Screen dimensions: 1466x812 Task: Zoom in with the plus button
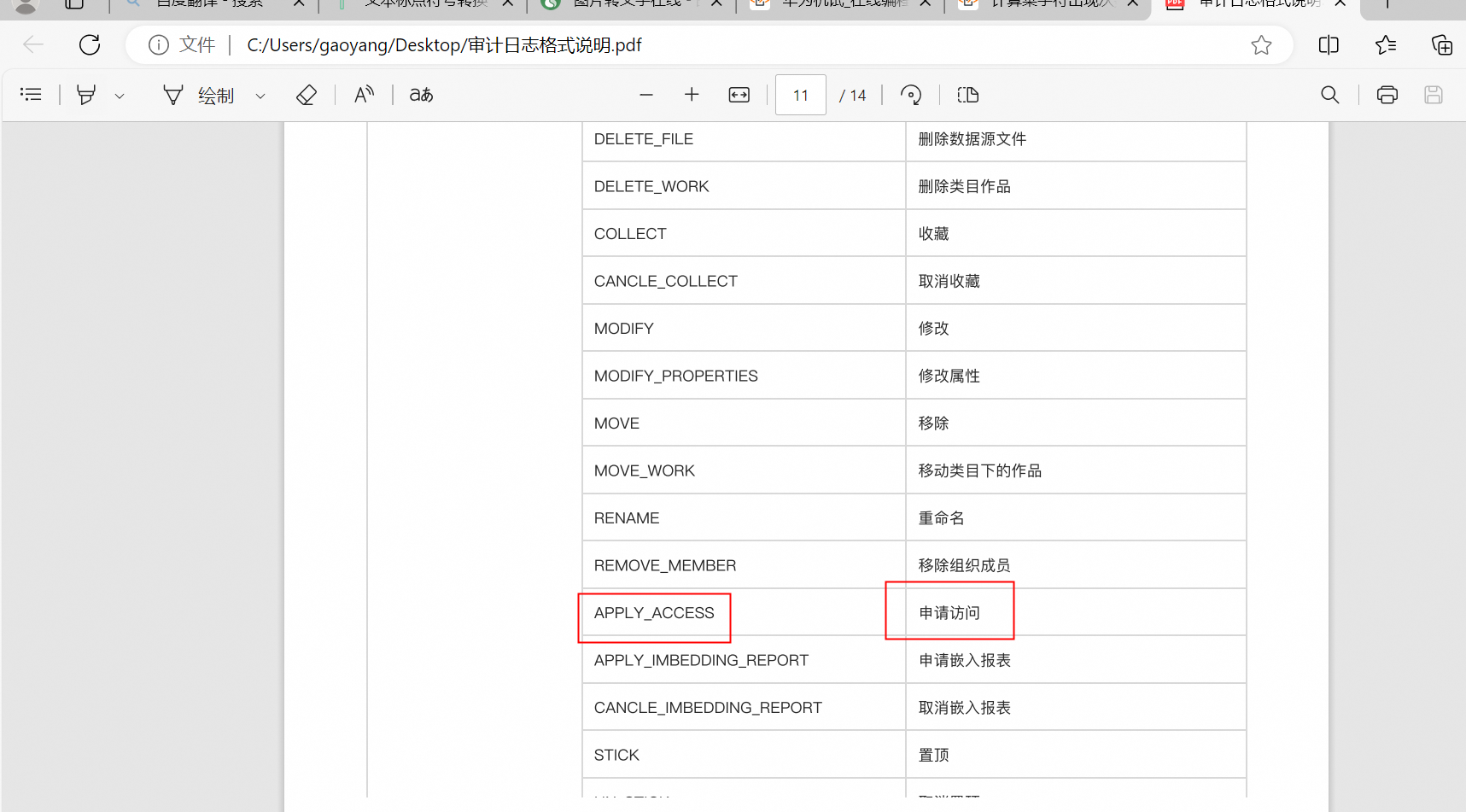pyautogui.click(x=692, y=95)
